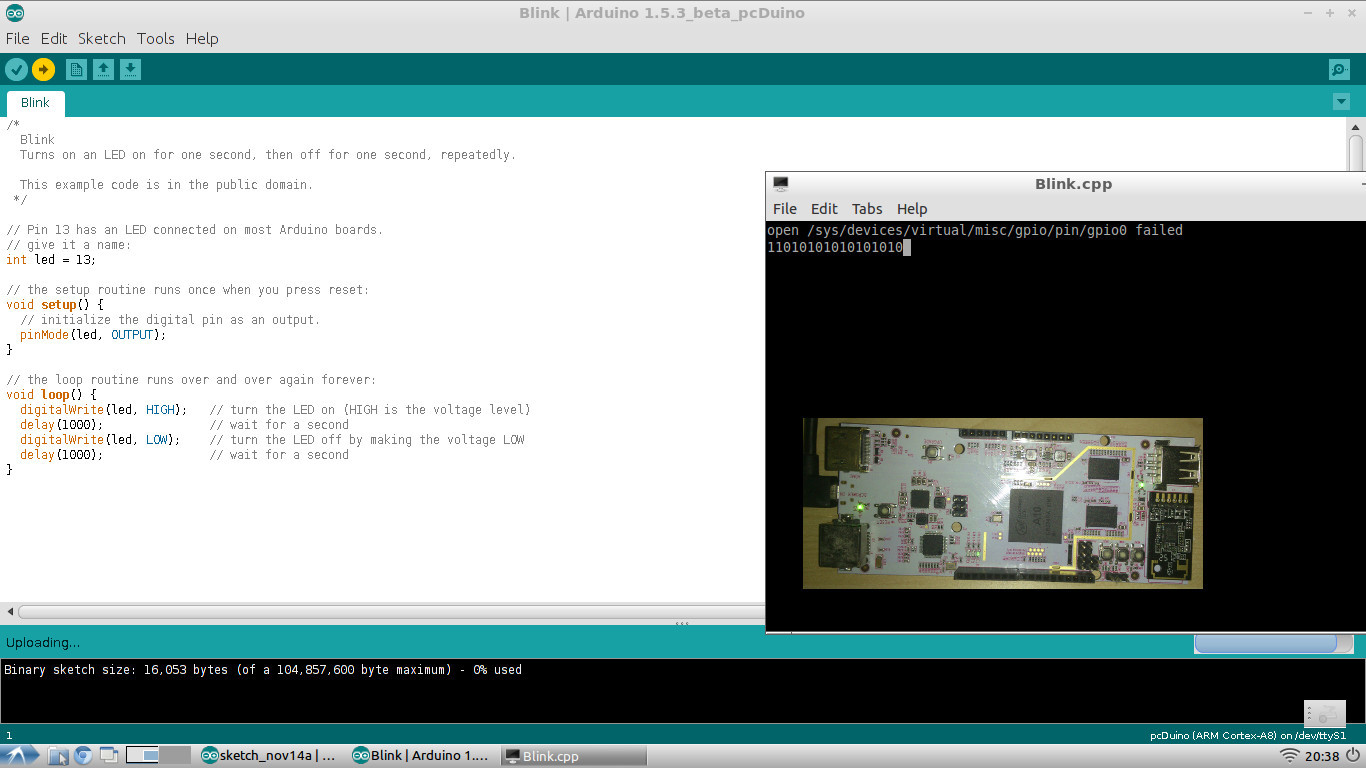Open Edit menu in Blink.cpp terminal
The height and width of the screenshot is (768, 1366).
pyautogui.click(x=824, y=209)
